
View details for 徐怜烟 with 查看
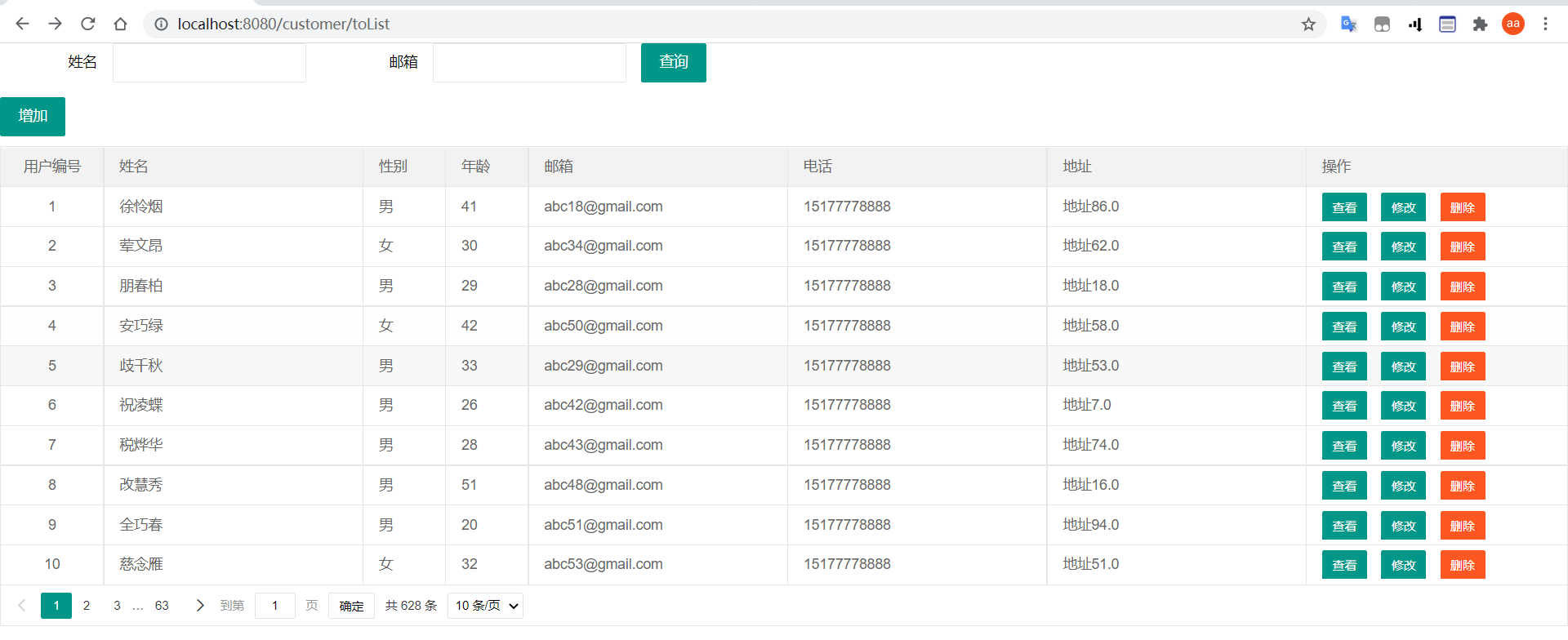1344,207
